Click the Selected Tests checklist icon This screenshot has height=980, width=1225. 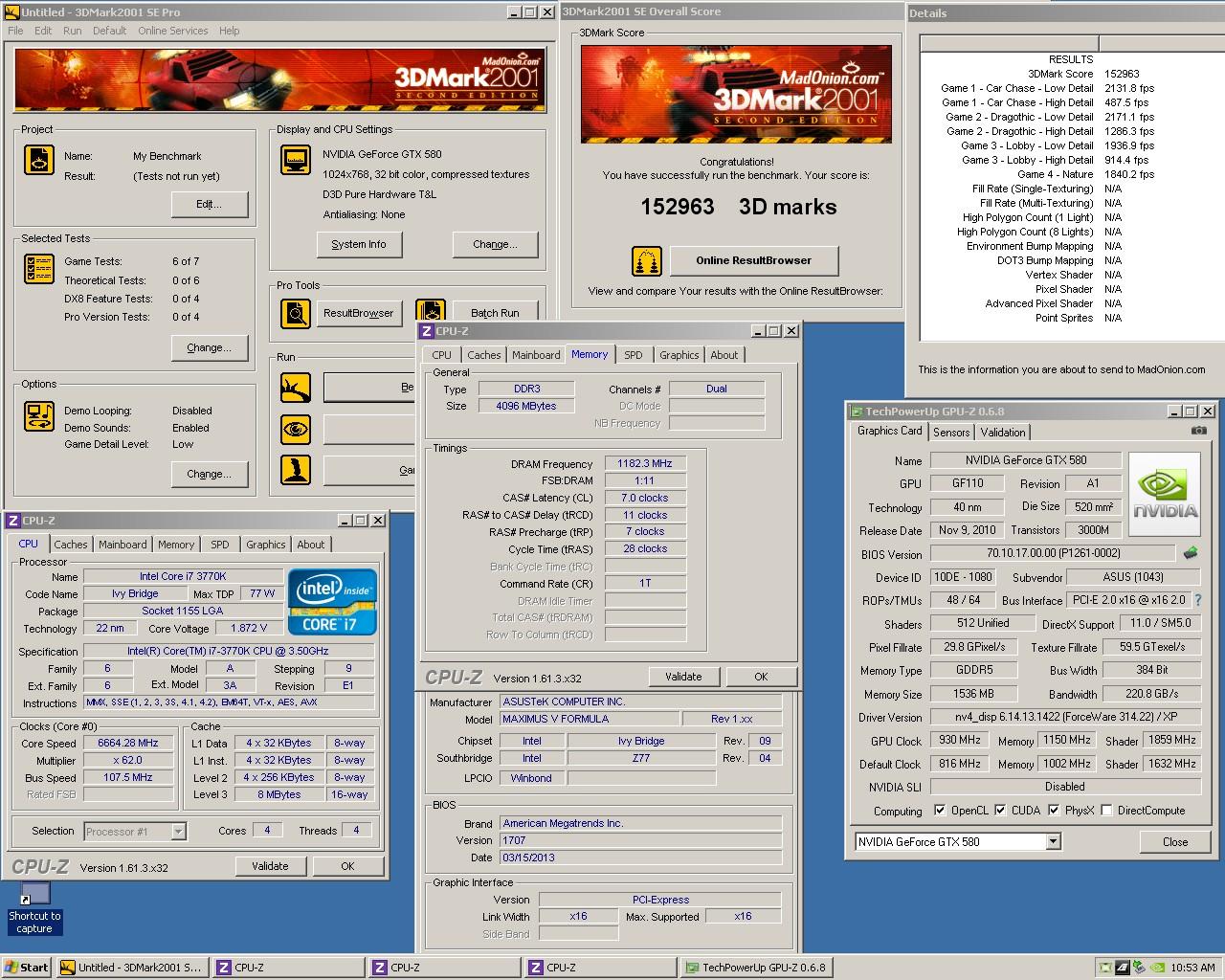click(39, 269)
